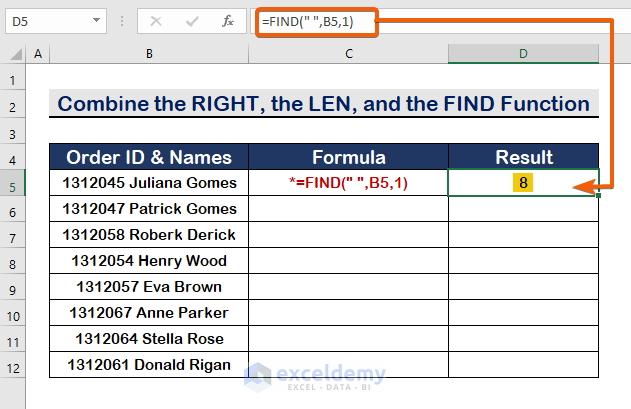Select cell '1312058 Roberk Derick'
The image size is (631, 409).
click(x=149, y=234)
